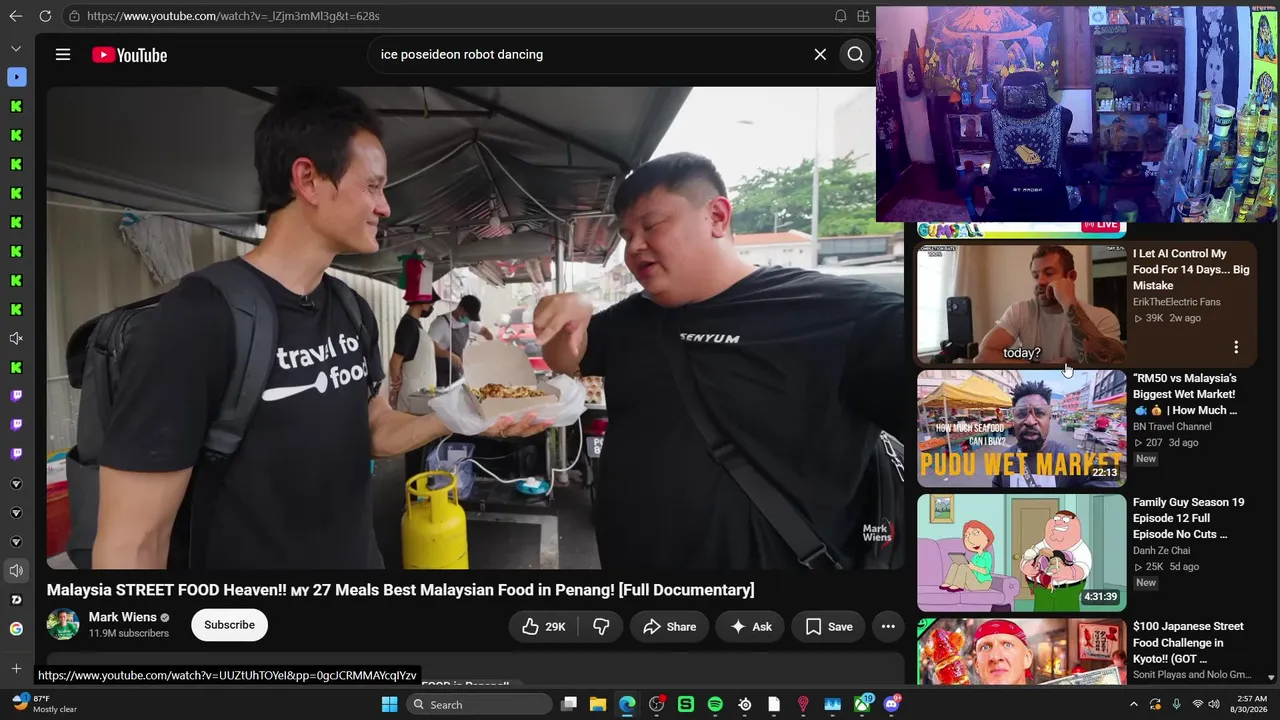The image size is (1280, 720).
Task: Open the weather widget showing 87°F
Action: pos(42,705)
